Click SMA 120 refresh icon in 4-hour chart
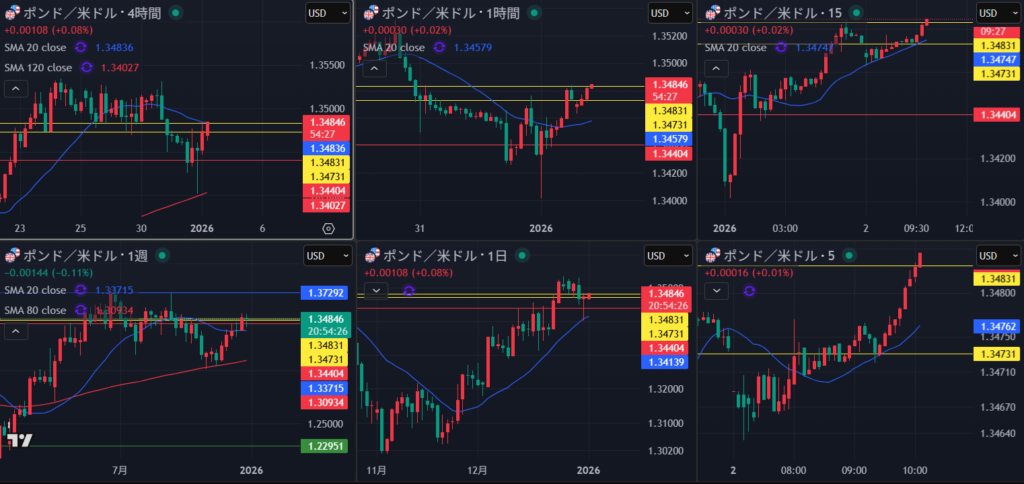Image resolution: width=1024 pixels, height=484 pixels. point(86,68)
